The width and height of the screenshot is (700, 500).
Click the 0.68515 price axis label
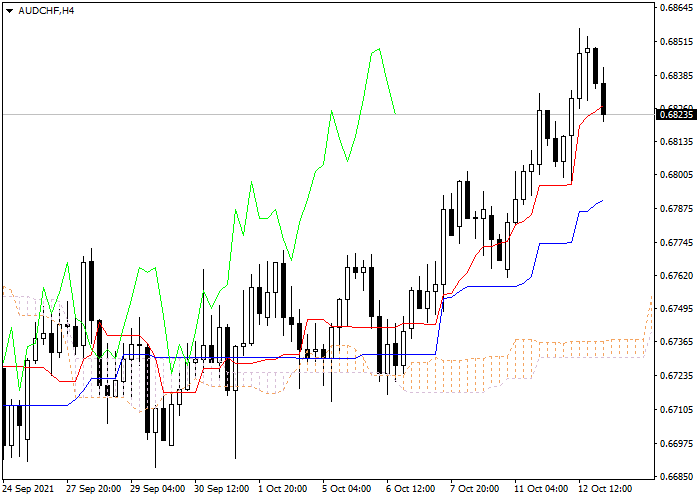[677, 42]
